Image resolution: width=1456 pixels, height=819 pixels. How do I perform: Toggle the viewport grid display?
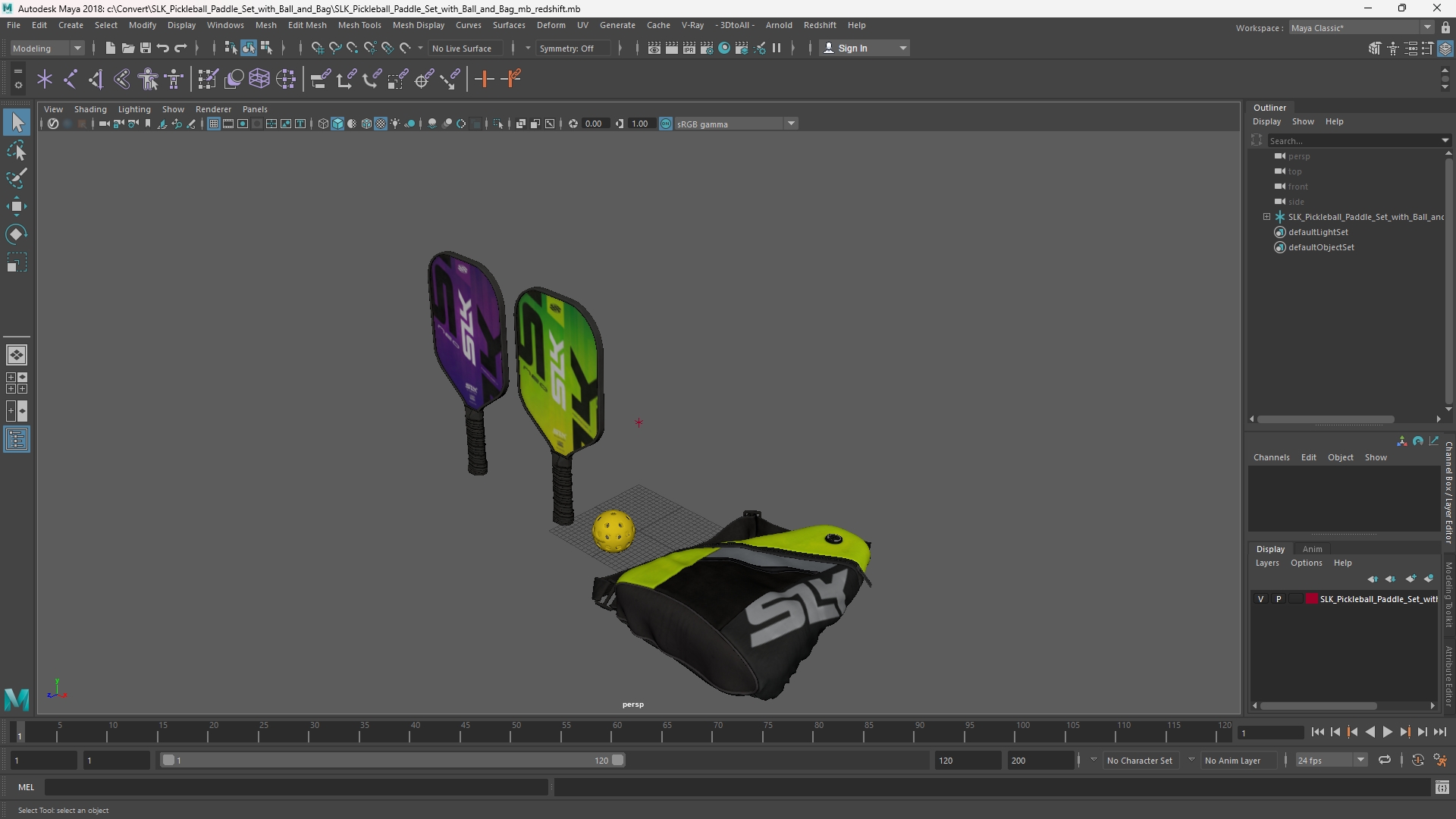tap(214, 124)
